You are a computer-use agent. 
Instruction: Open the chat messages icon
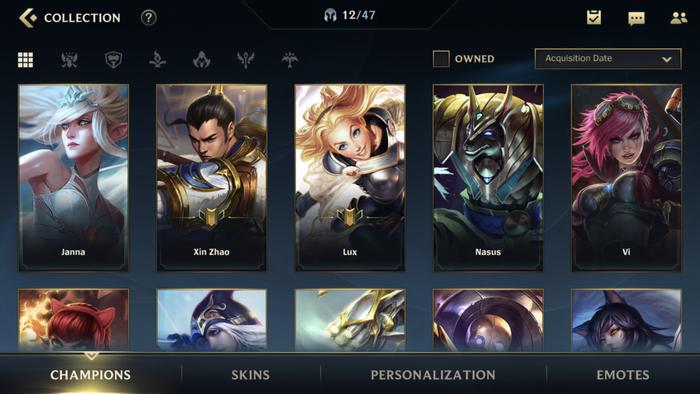(636, 18)
